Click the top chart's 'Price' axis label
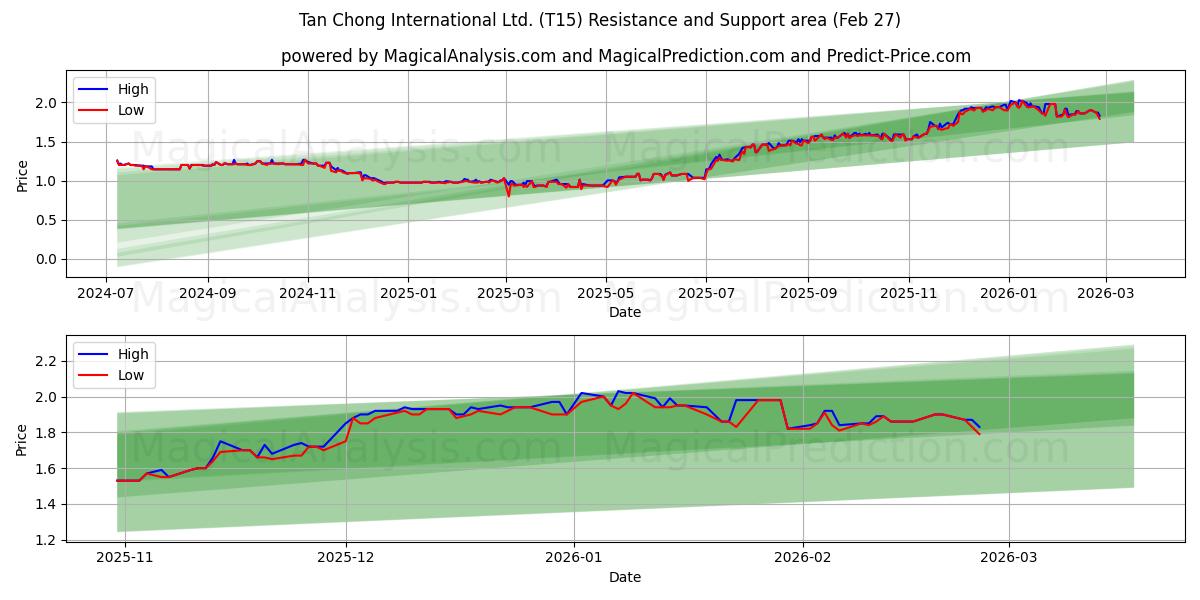Viewport: 1200px width, 600px height. (x=22, y=174)
